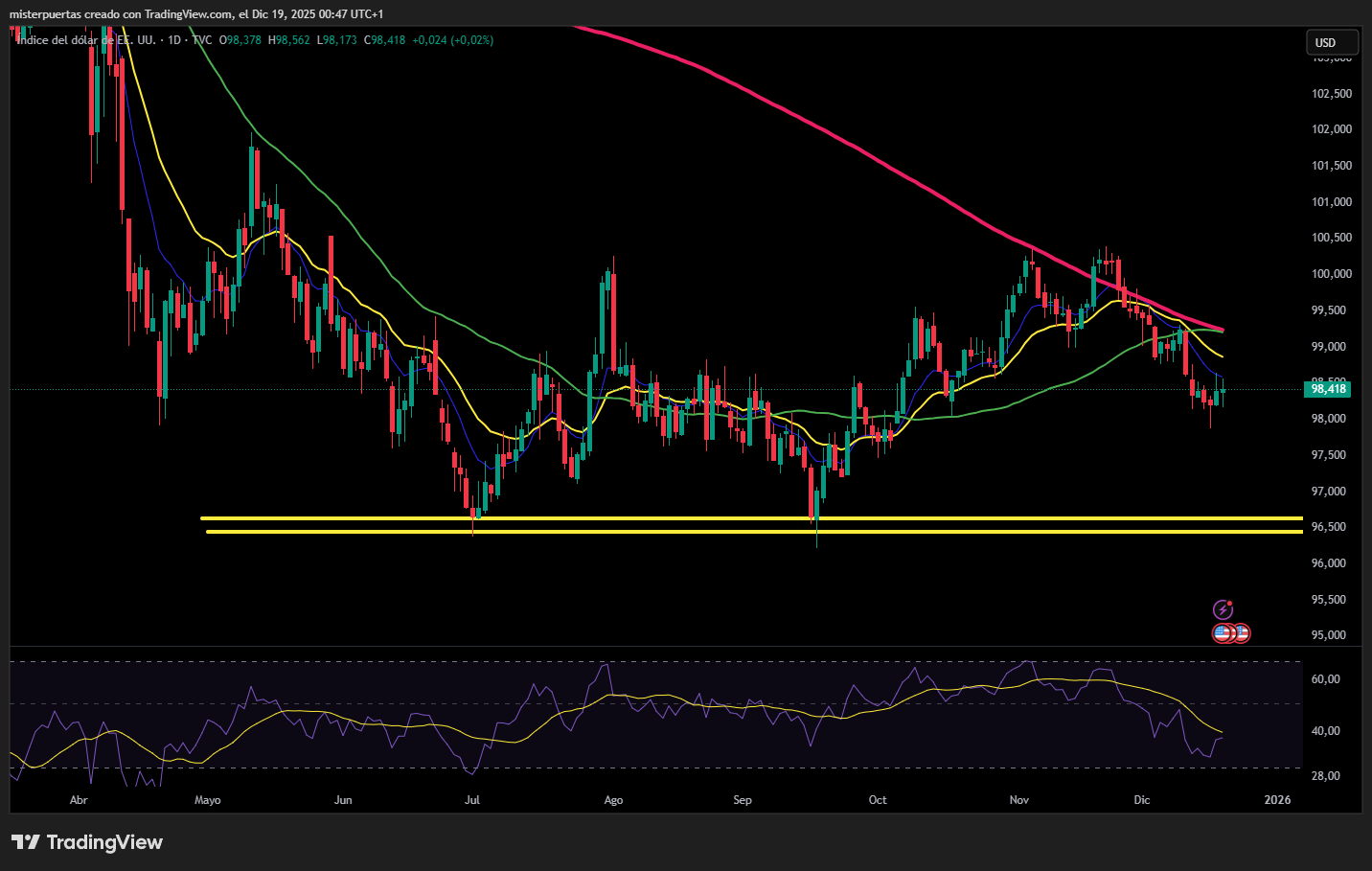The image size is (1372, 871).
Task: Click the 102,000 price axis label
Action: pos(1332,129)
